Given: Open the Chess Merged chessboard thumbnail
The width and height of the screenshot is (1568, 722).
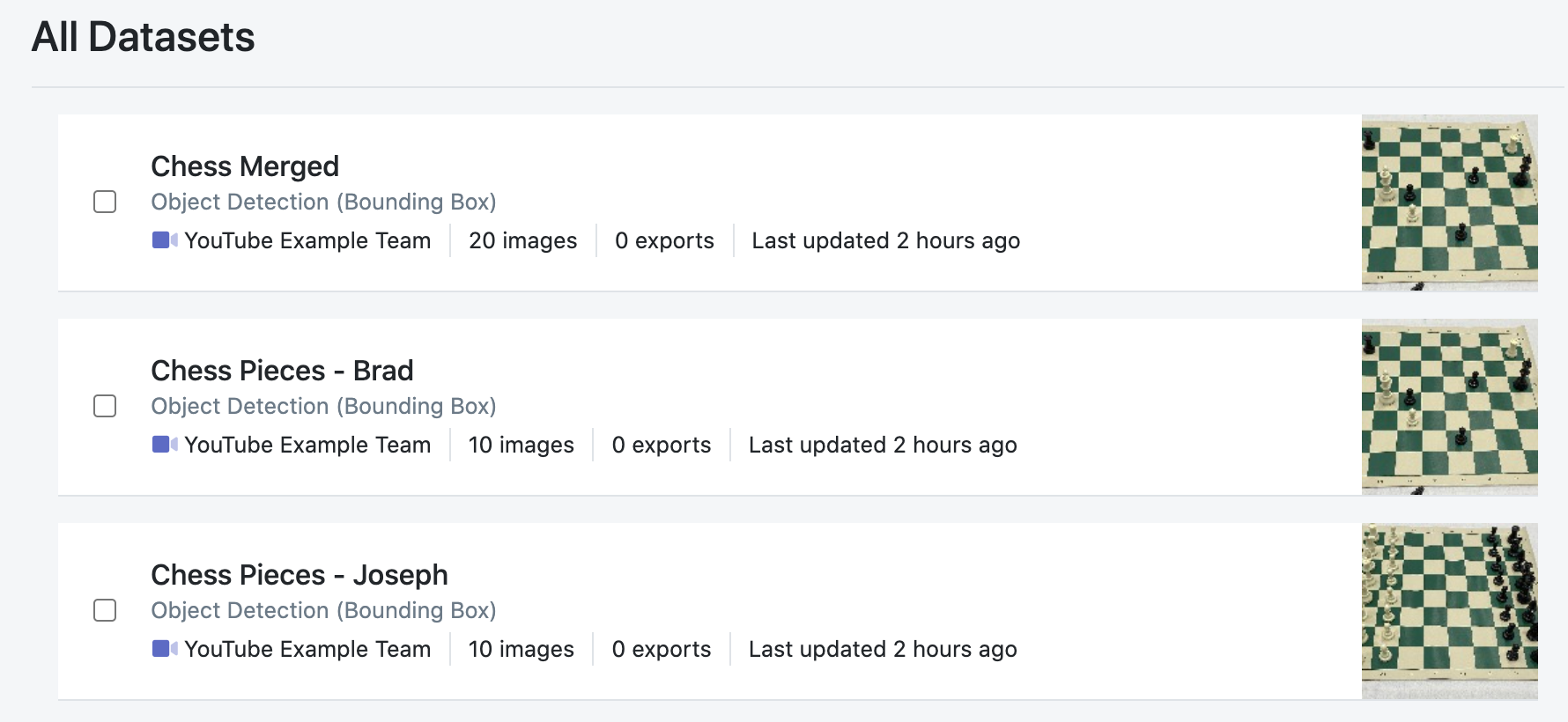Looking at the screenshot, I should [x=1449, y=203].
